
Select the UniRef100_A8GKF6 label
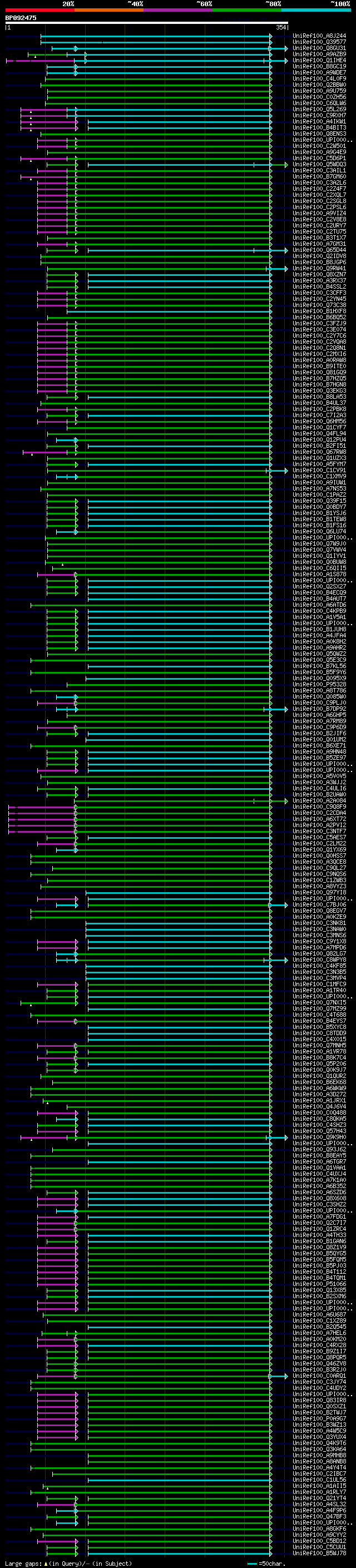pyautogui.click(x=319, y=1529)
